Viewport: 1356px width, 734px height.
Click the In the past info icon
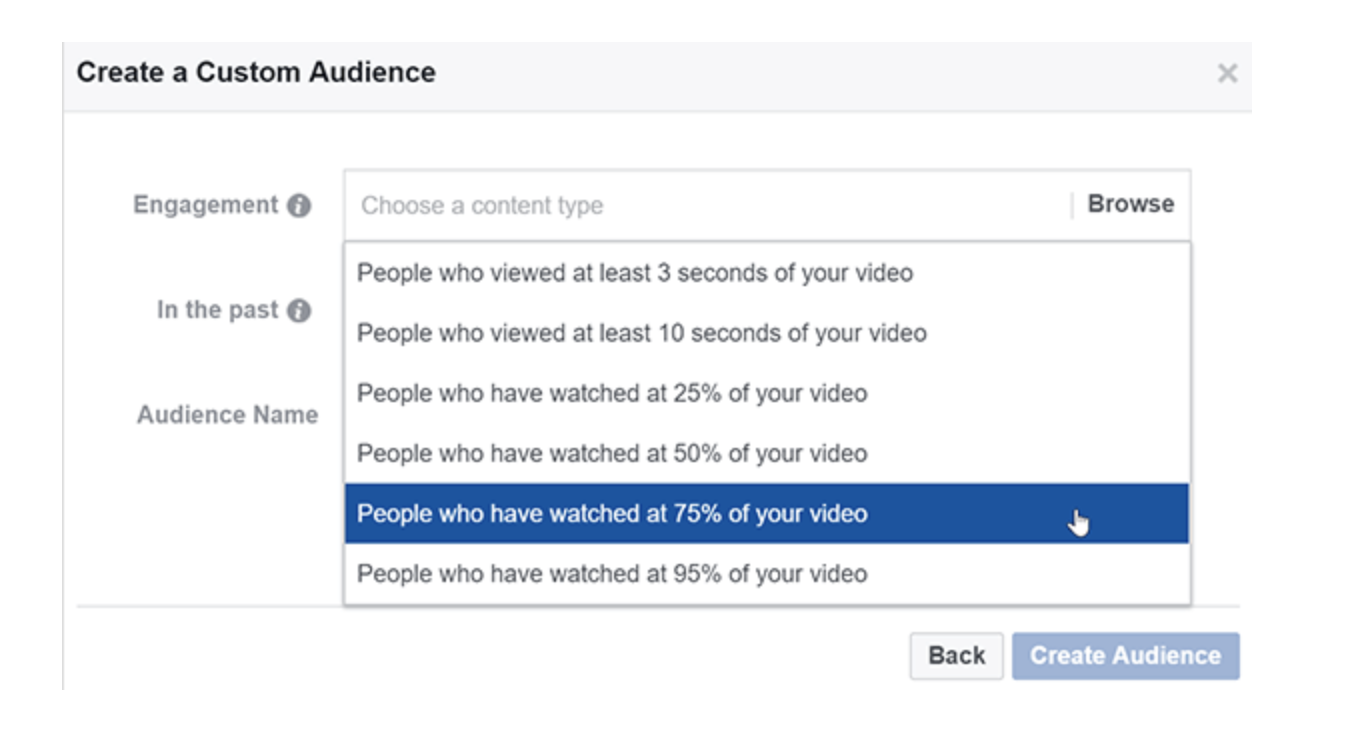(x=298, y=311)
